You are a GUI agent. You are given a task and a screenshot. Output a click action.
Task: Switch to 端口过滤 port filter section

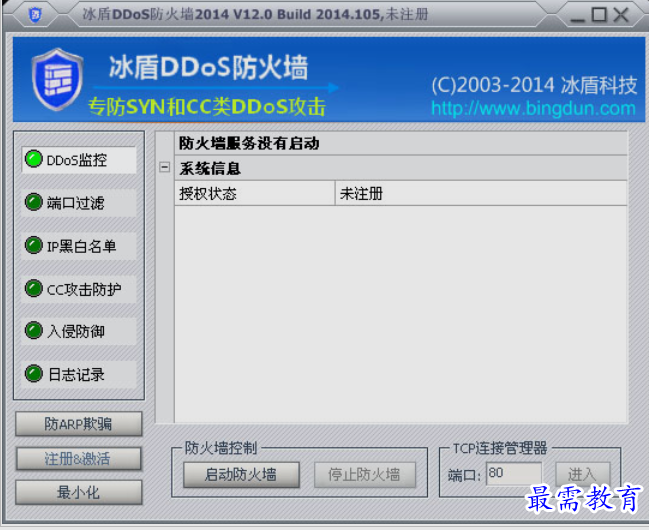click(x=79, y=203)
